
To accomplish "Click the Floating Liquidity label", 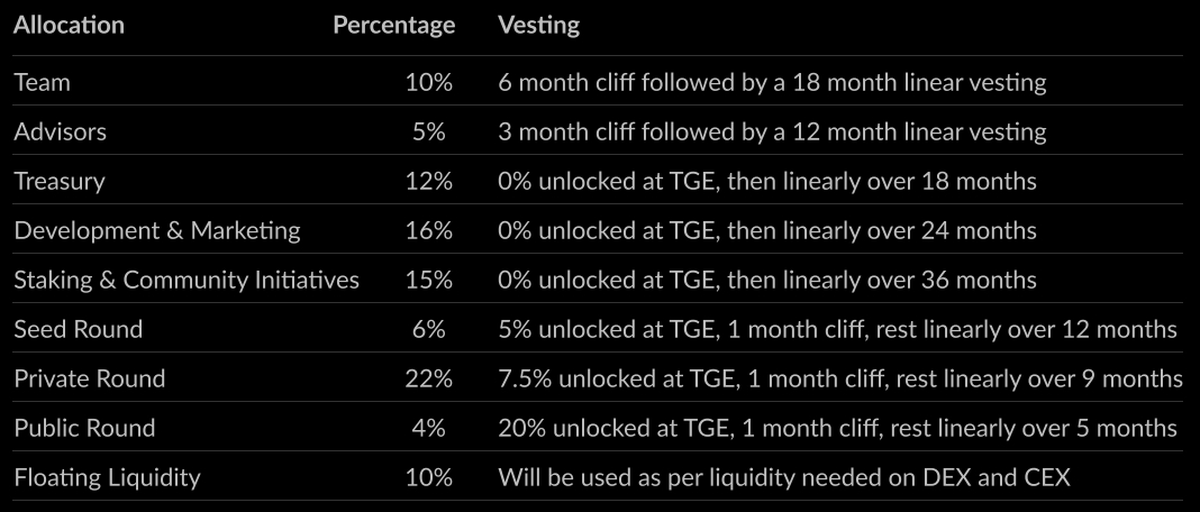I will click(x=107, y=478).
